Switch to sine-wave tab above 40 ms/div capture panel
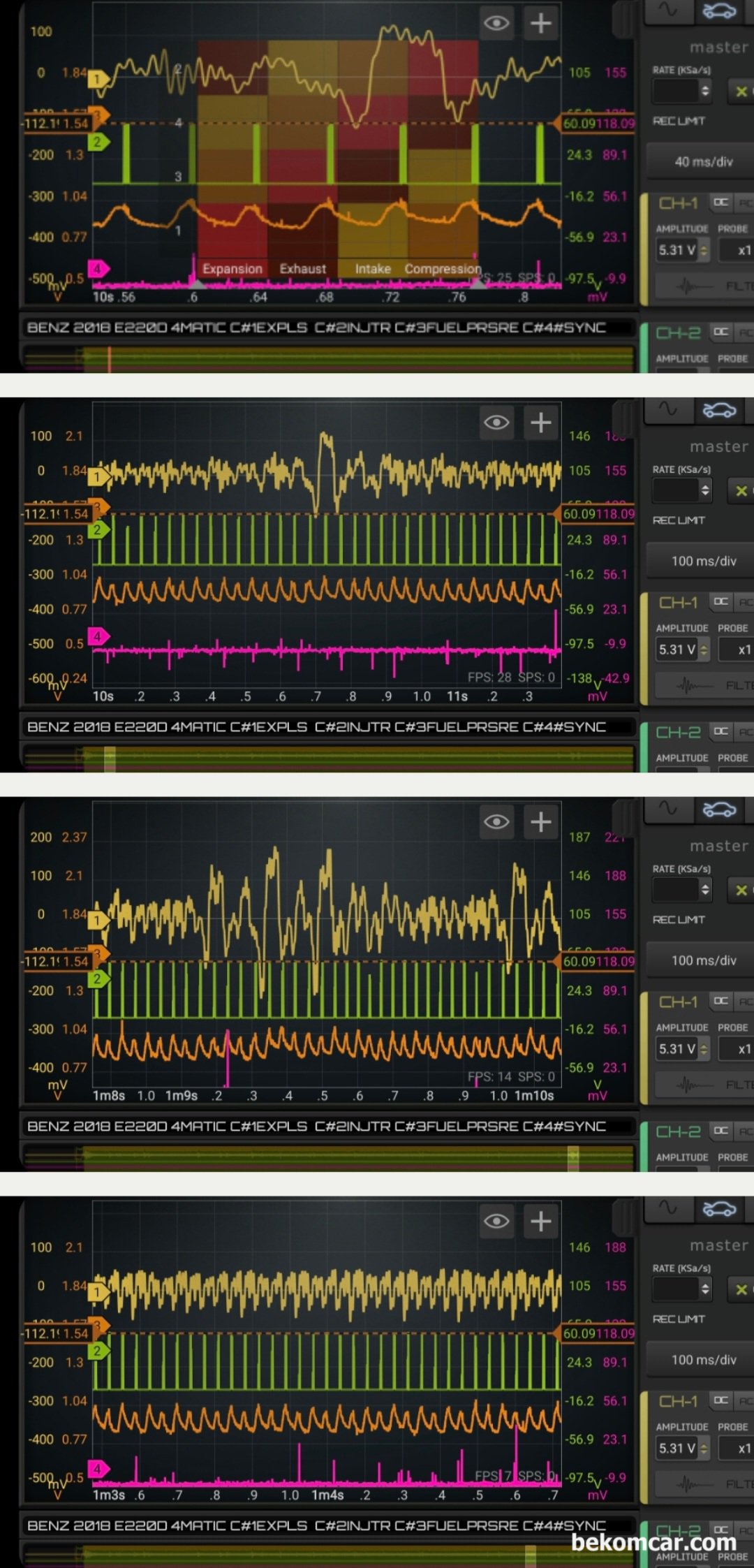 [x=668, y=10]
